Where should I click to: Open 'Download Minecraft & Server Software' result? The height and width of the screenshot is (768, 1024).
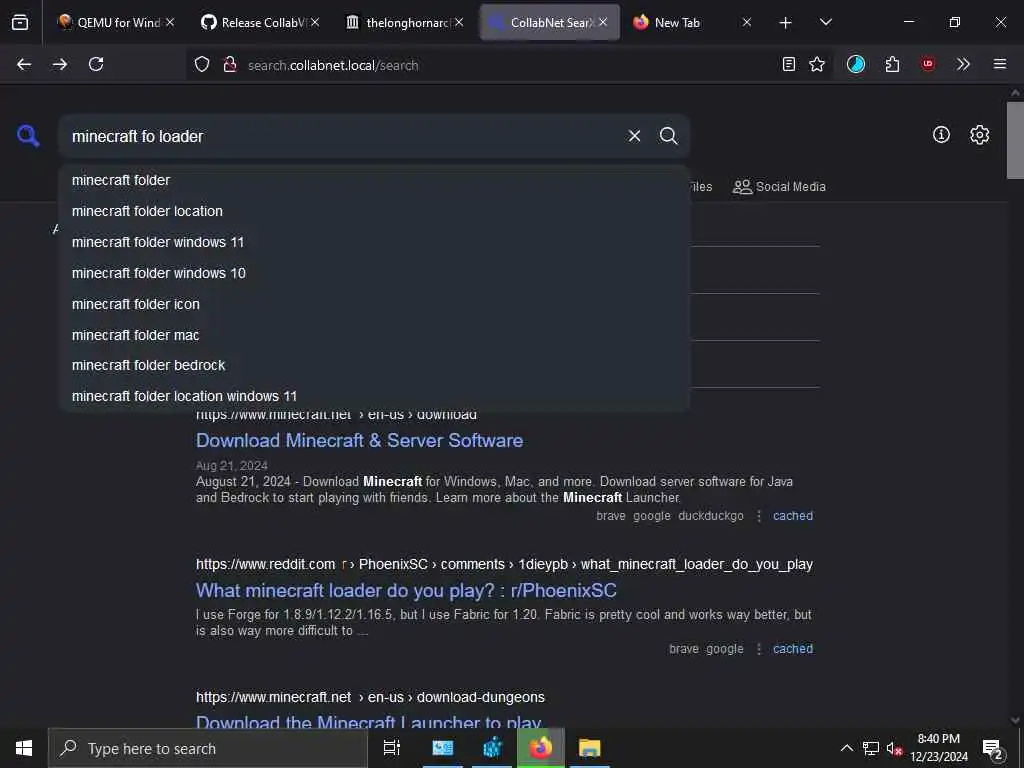point(359,440)
